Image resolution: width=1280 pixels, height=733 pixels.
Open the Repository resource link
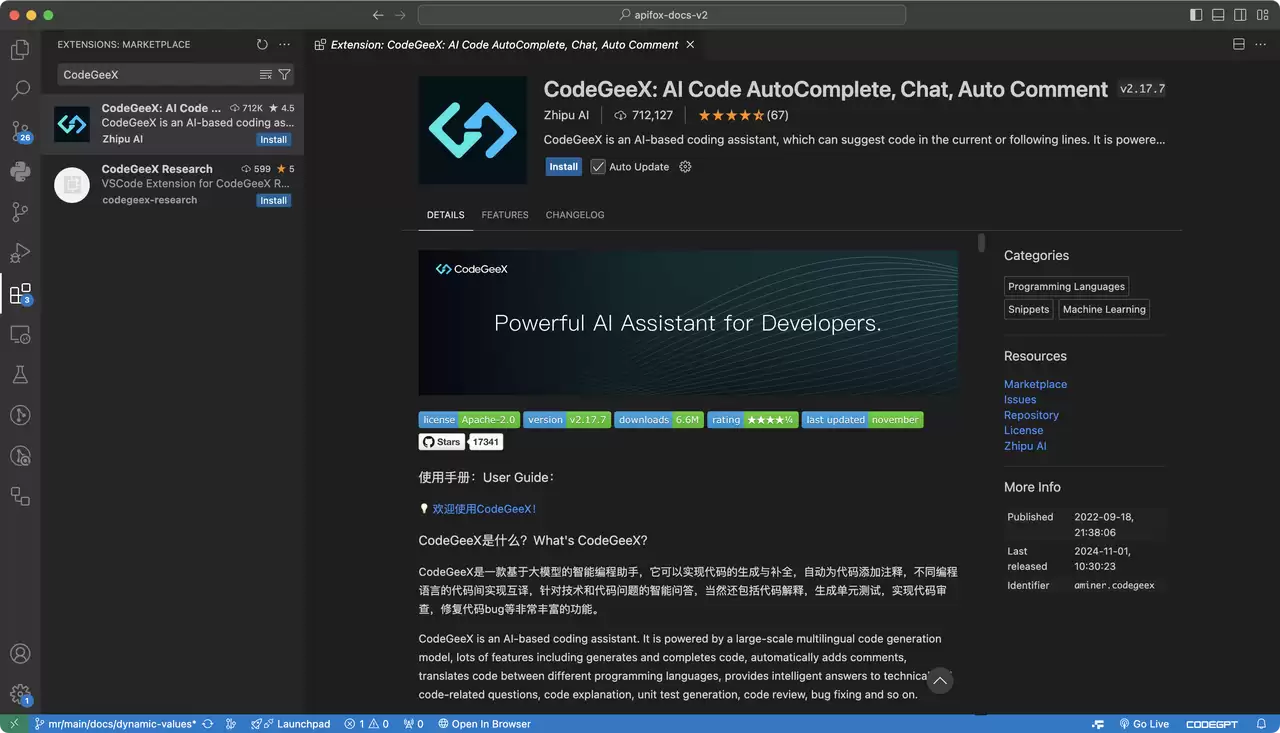[x=1031, y=415]
